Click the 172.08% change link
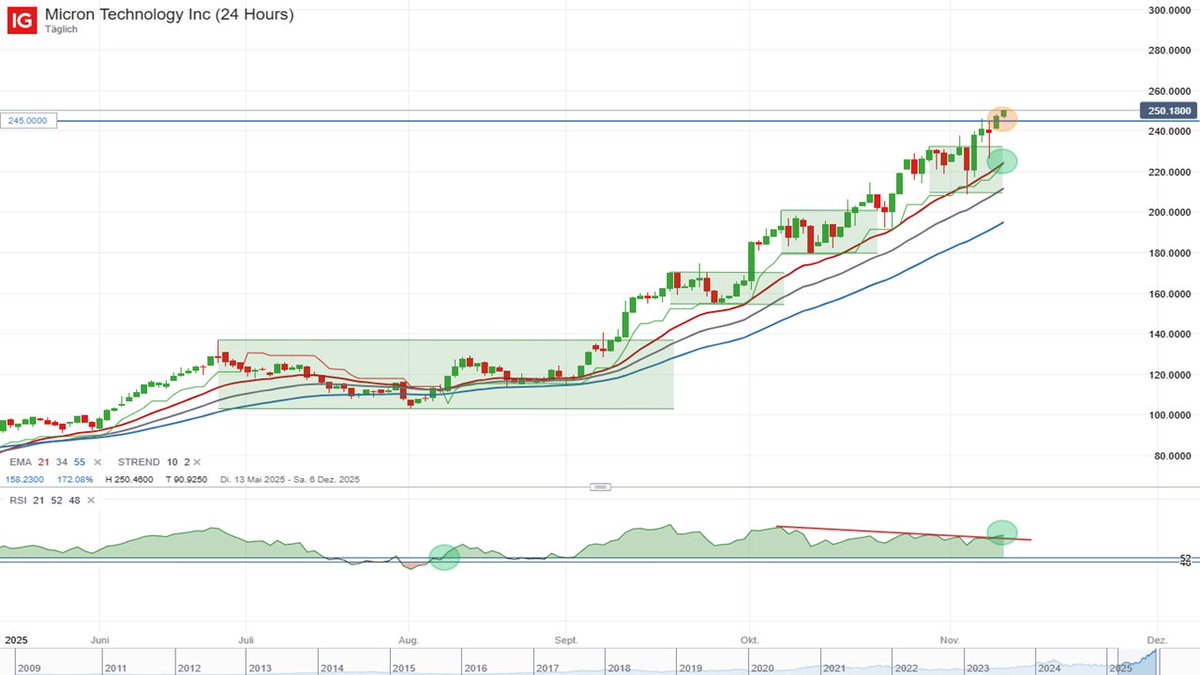The image size is (1200, 675). click(73, 479)
